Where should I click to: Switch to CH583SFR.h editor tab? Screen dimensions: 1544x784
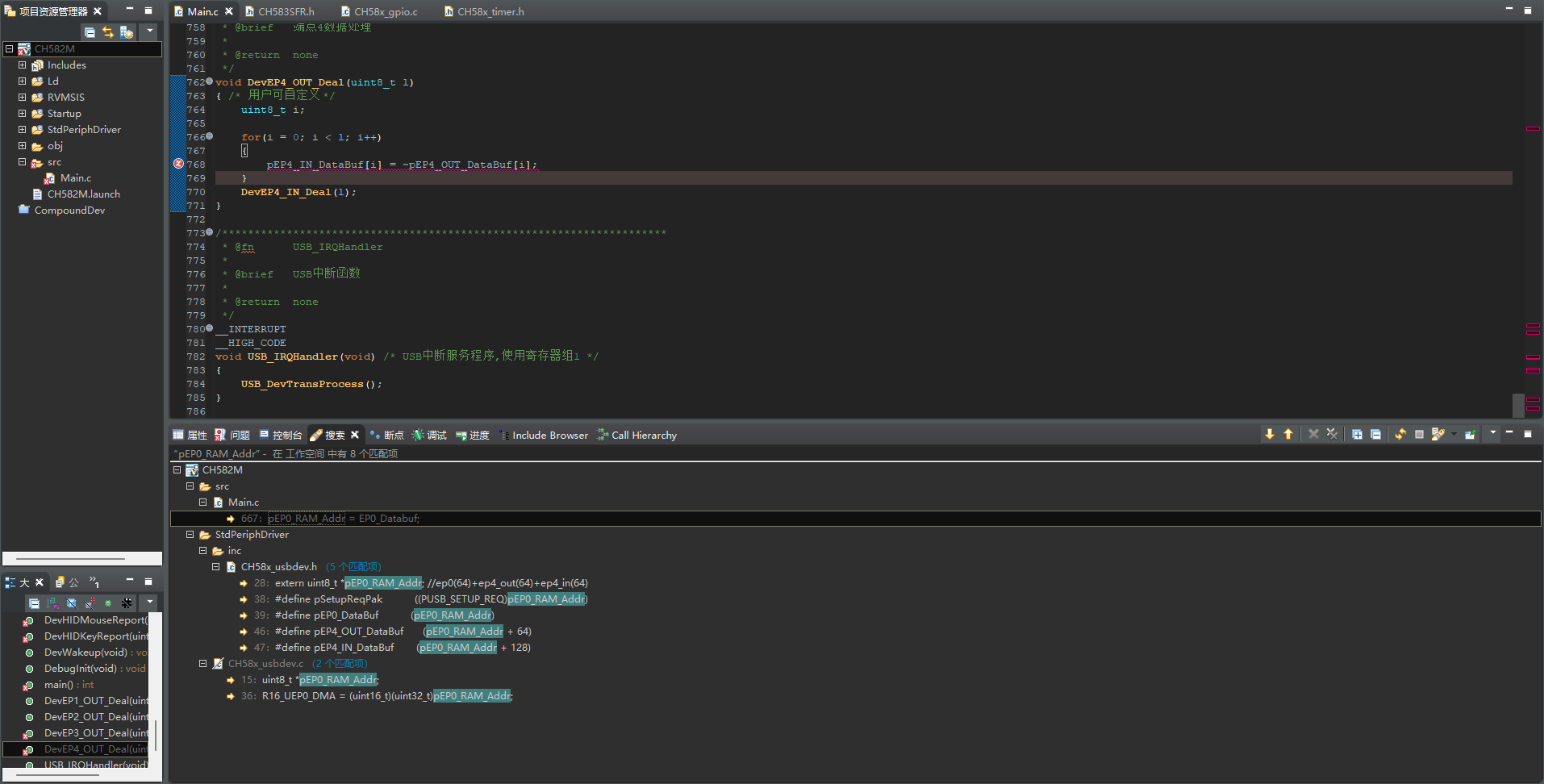[280, 11]
